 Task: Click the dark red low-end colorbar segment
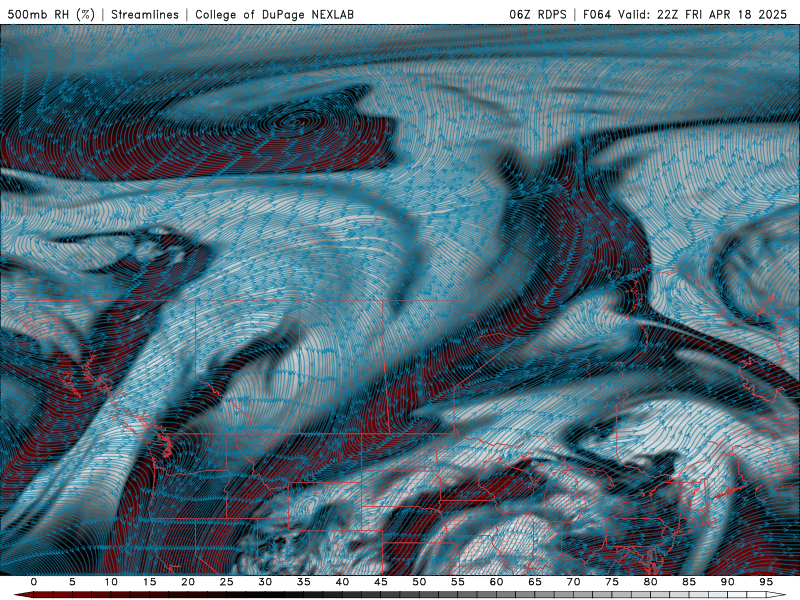(x=24, y=595)
